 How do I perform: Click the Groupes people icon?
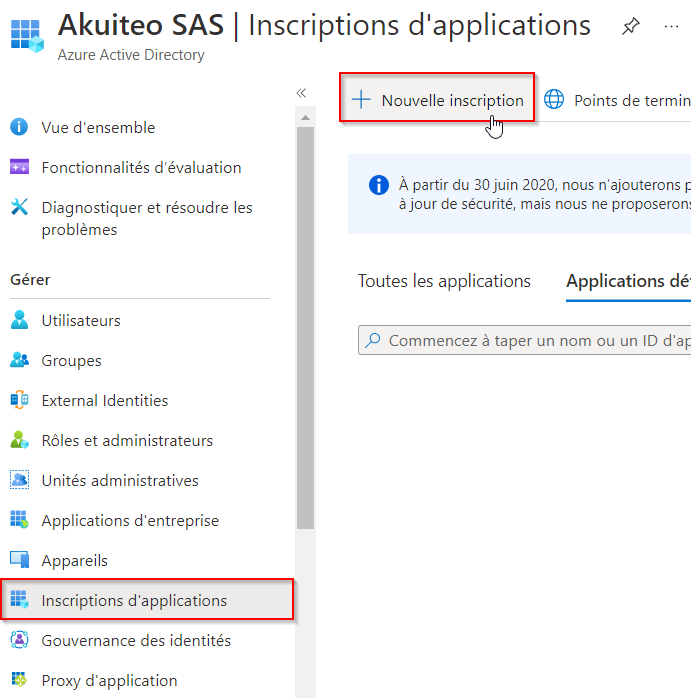point(19,360)
